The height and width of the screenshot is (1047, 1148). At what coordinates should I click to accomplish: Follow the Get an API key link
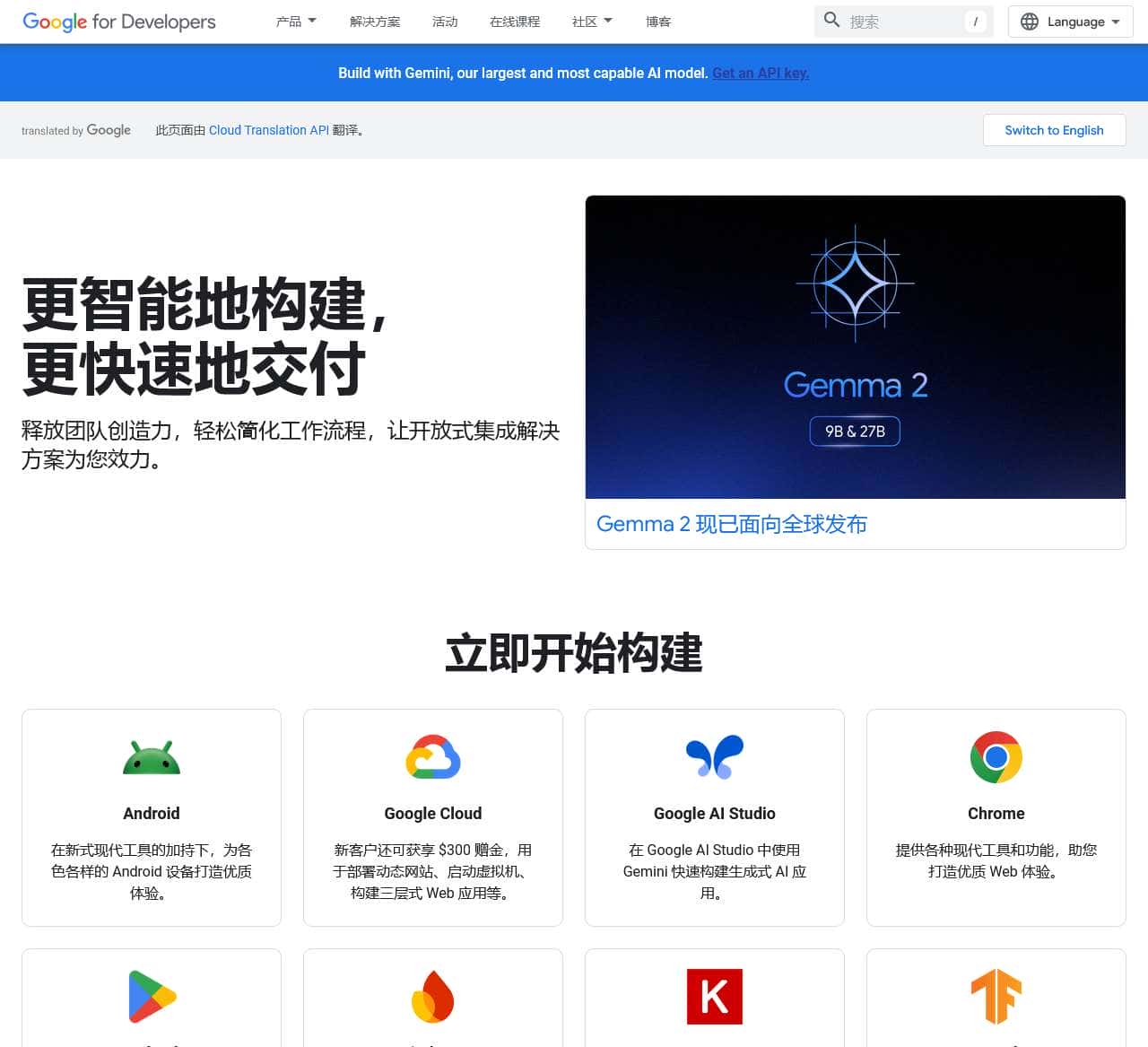760,73
